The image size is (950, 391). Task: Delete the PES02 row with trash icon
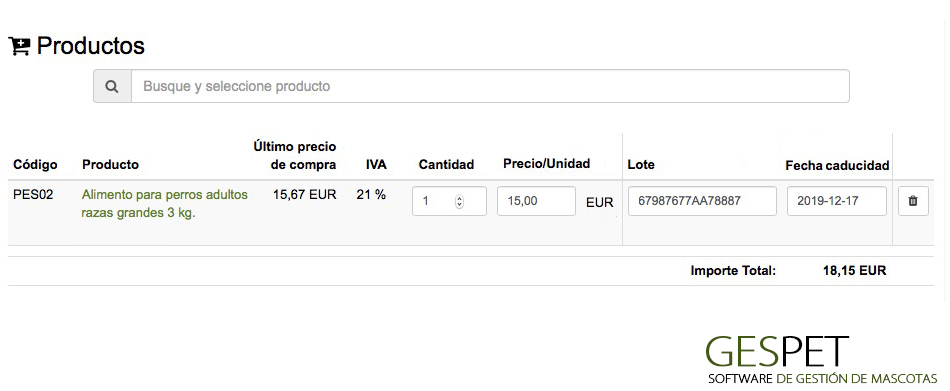[913, 201]
